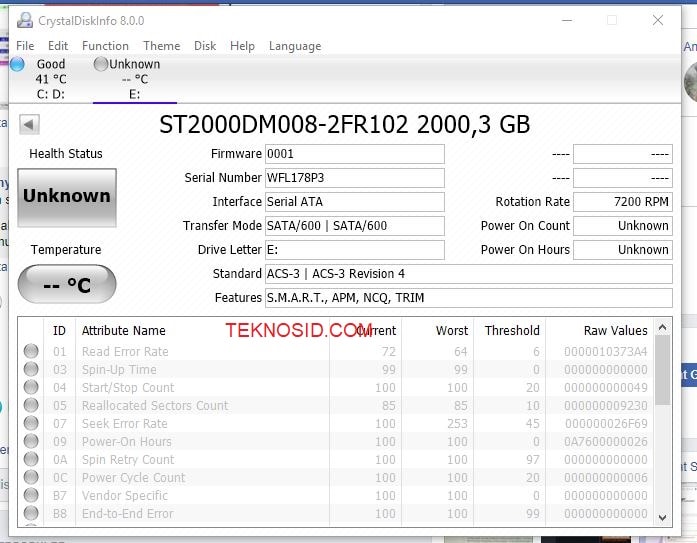The image size is (697, 543).
Task: Open the Theme menu
Action: (x=161, y=46)
